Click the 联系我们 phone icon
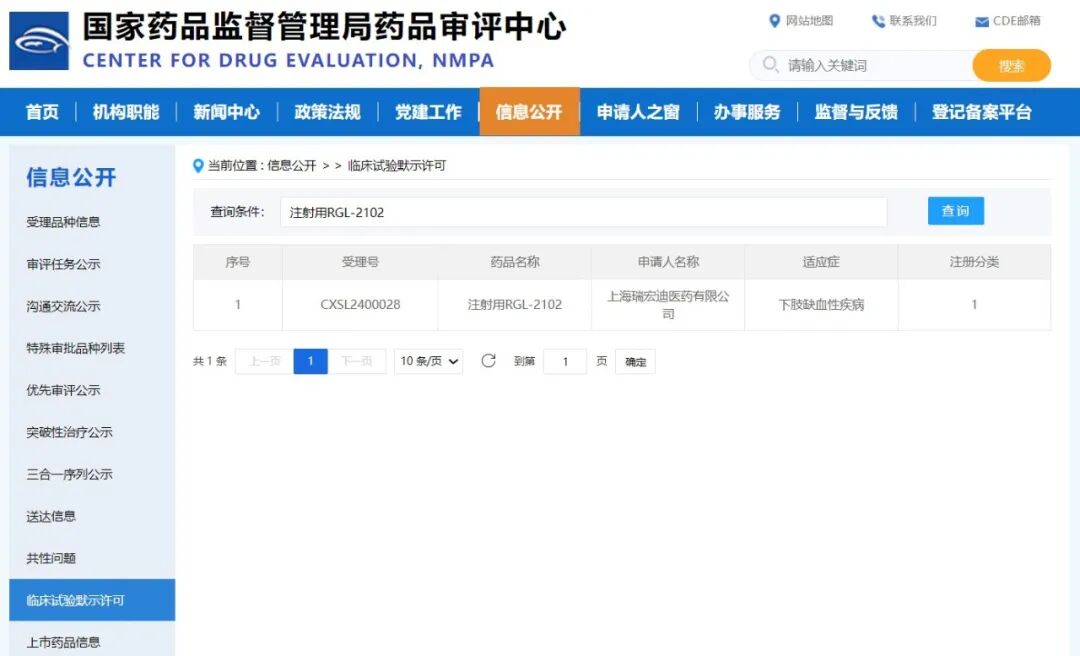 (x=878, y=21)
